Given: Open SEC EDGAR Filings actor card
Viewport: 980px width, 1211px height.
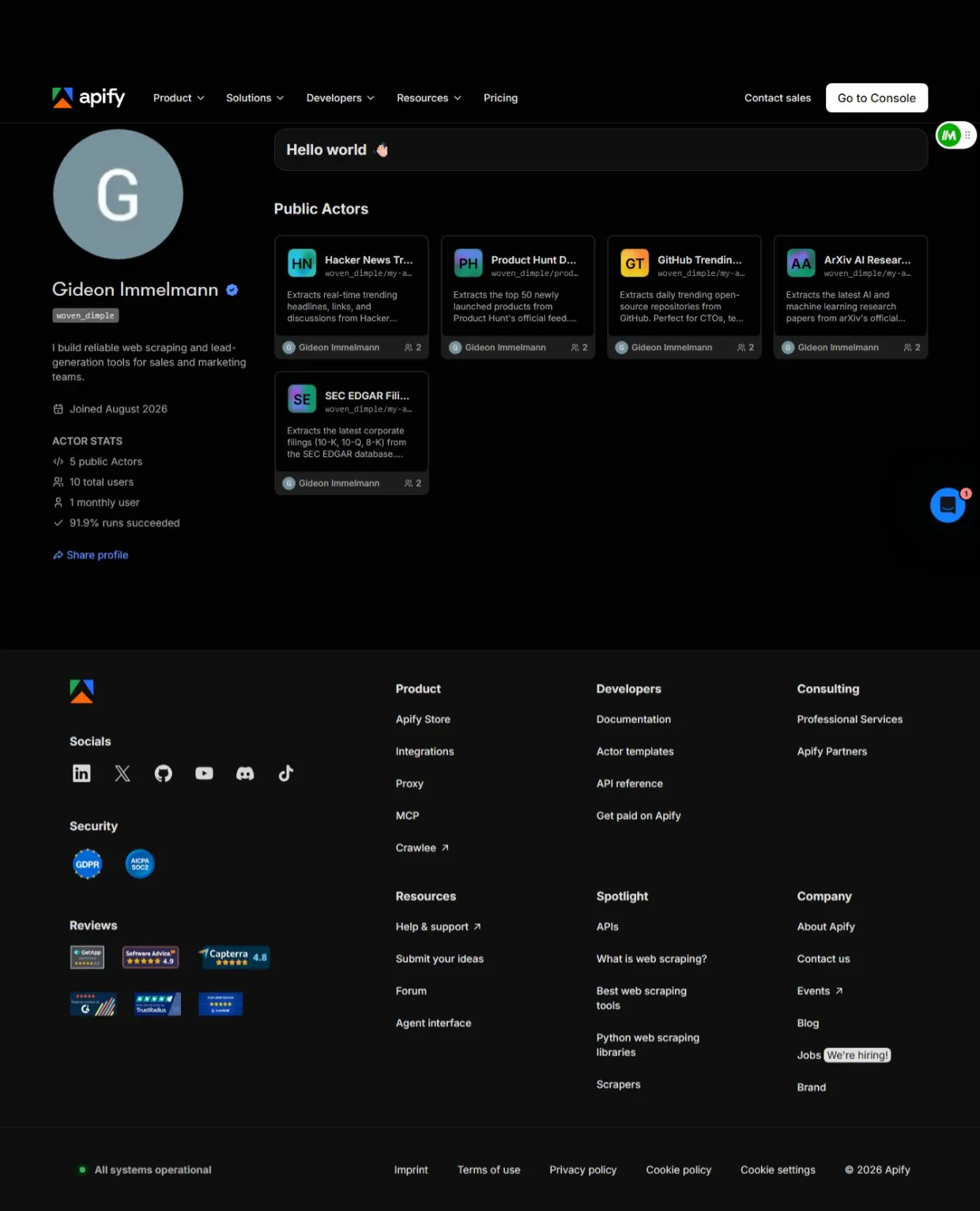Looking at the screenshot, I should pos(352,433).
